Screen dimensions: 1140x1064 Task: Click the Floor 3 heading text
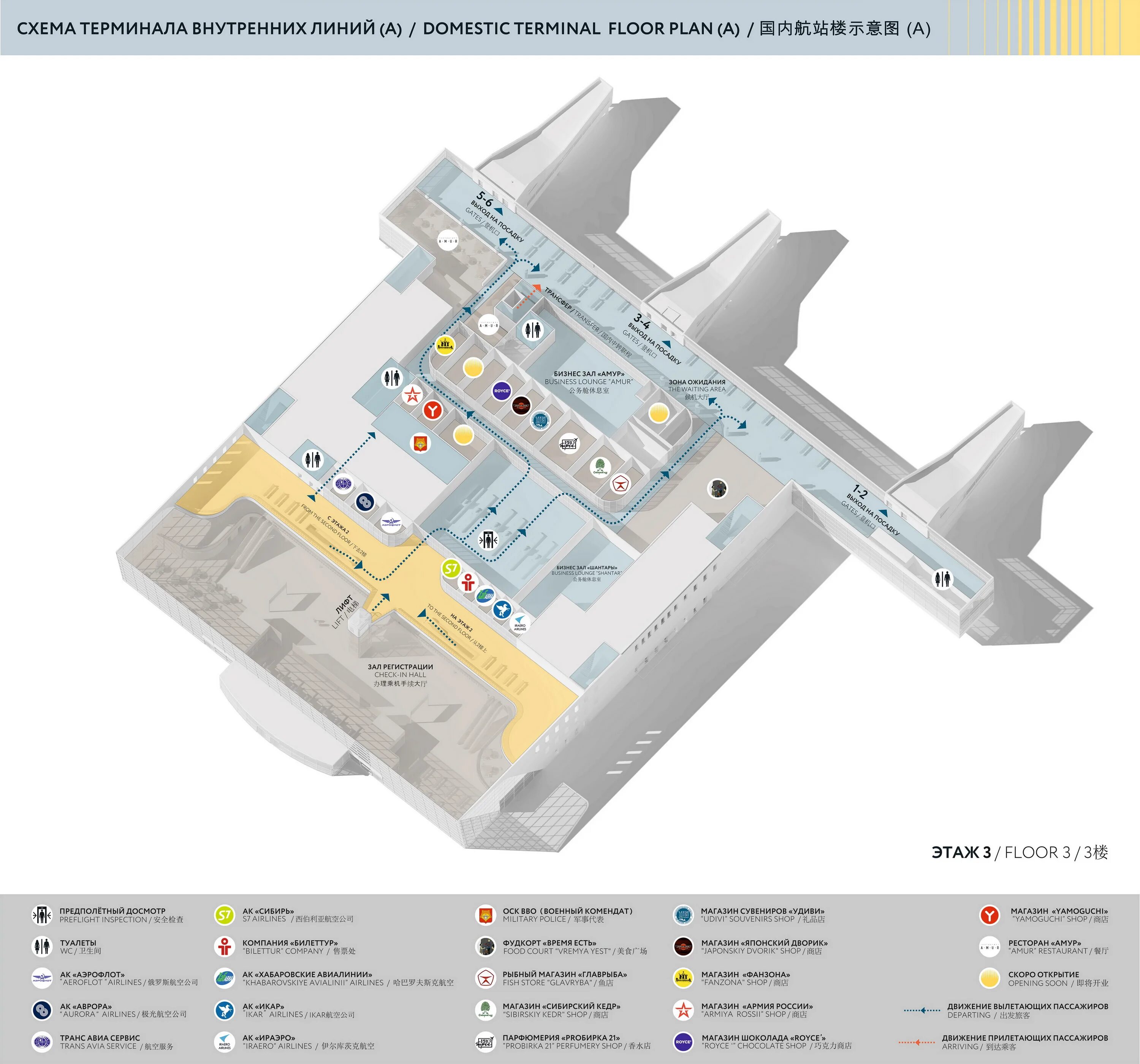click(1020, 852)
